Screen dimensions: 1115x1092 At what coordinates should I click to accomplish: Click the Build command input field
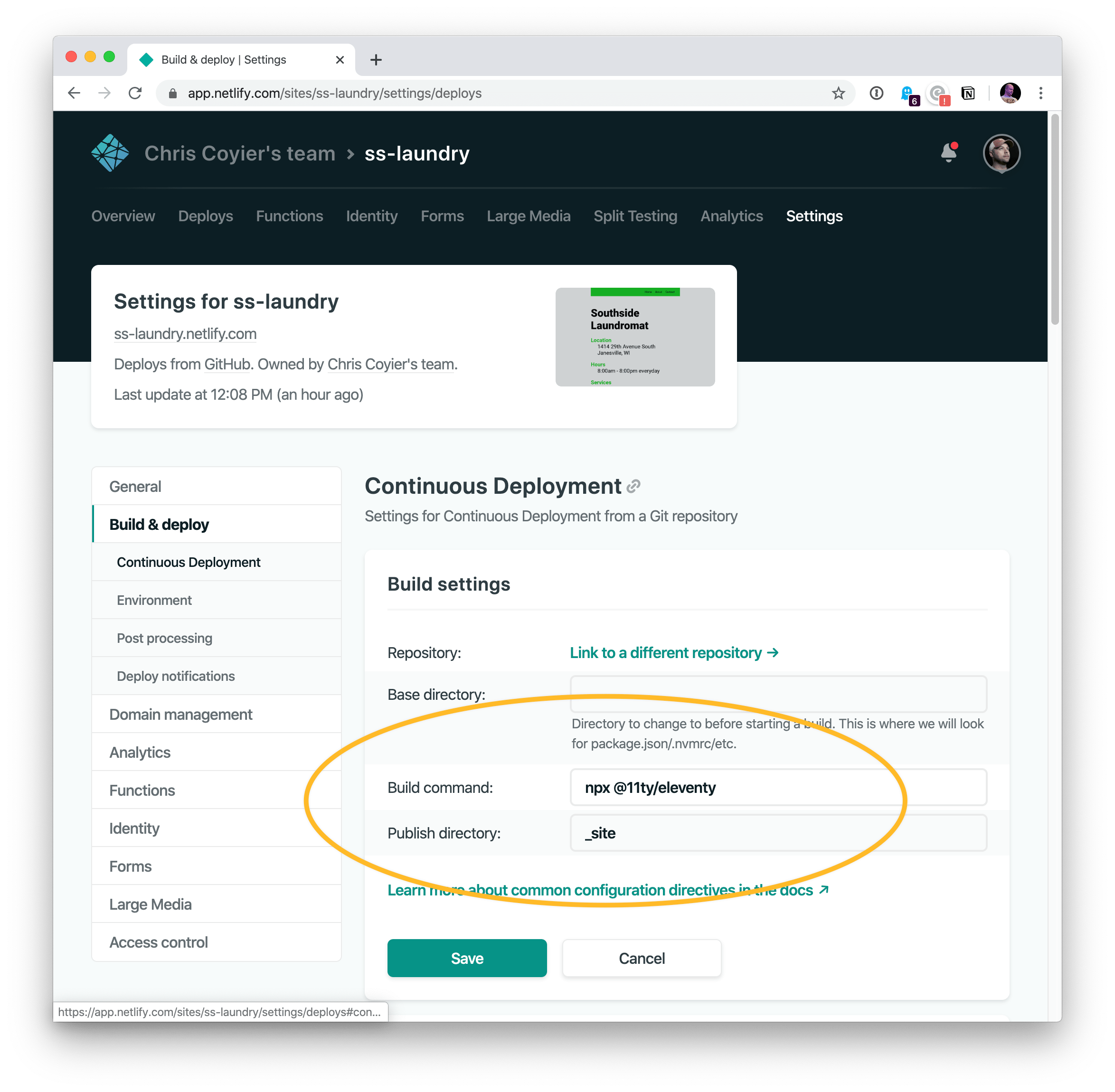(x=778, y=788)
